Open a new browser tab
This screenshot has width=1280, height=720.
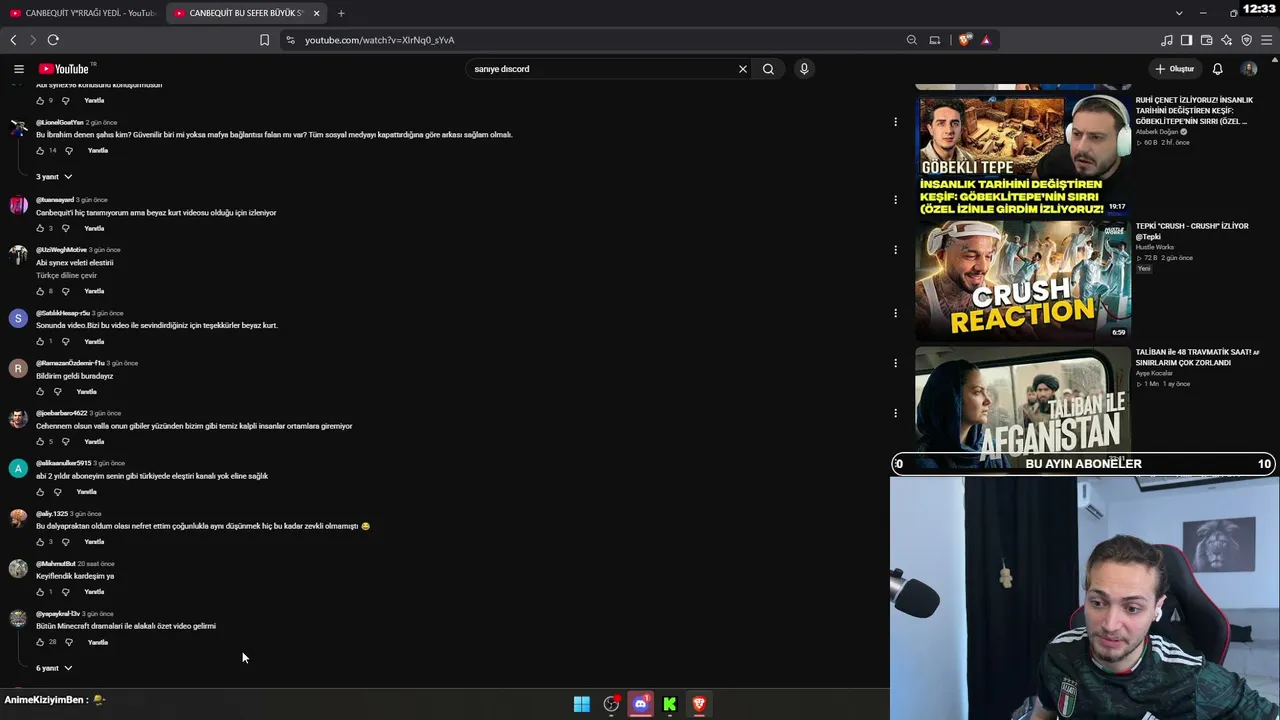point(341,13)
